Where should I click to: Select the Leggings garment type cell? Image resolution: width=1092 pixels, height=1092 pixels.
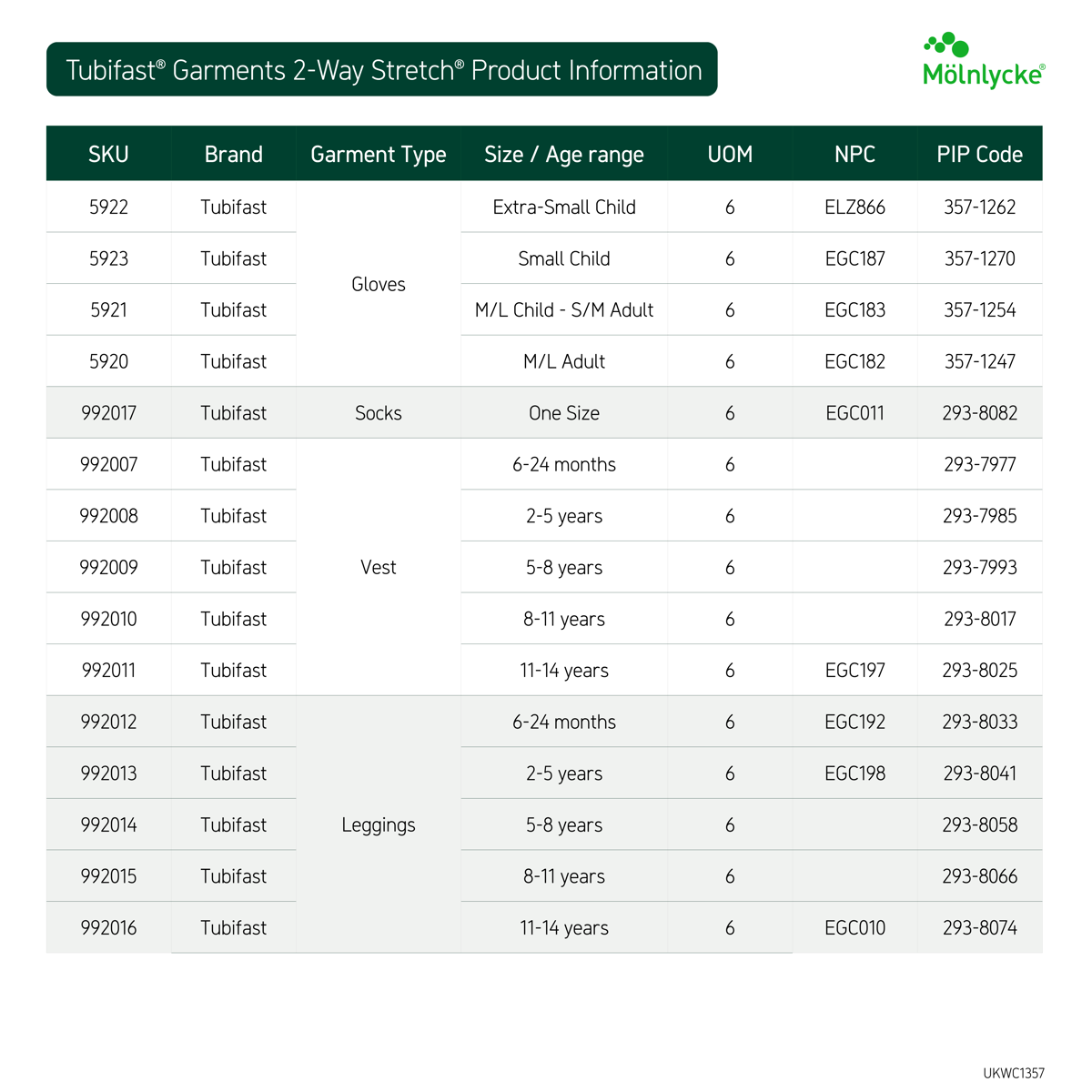[x=378, y=825]
